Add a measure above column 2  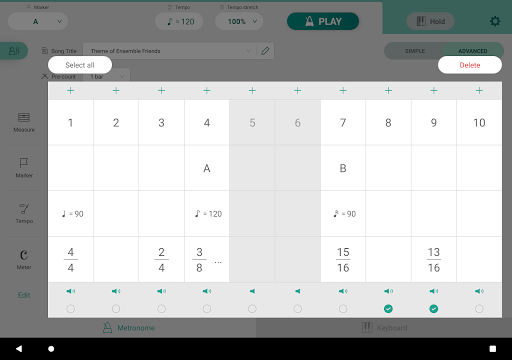point(116,90)
